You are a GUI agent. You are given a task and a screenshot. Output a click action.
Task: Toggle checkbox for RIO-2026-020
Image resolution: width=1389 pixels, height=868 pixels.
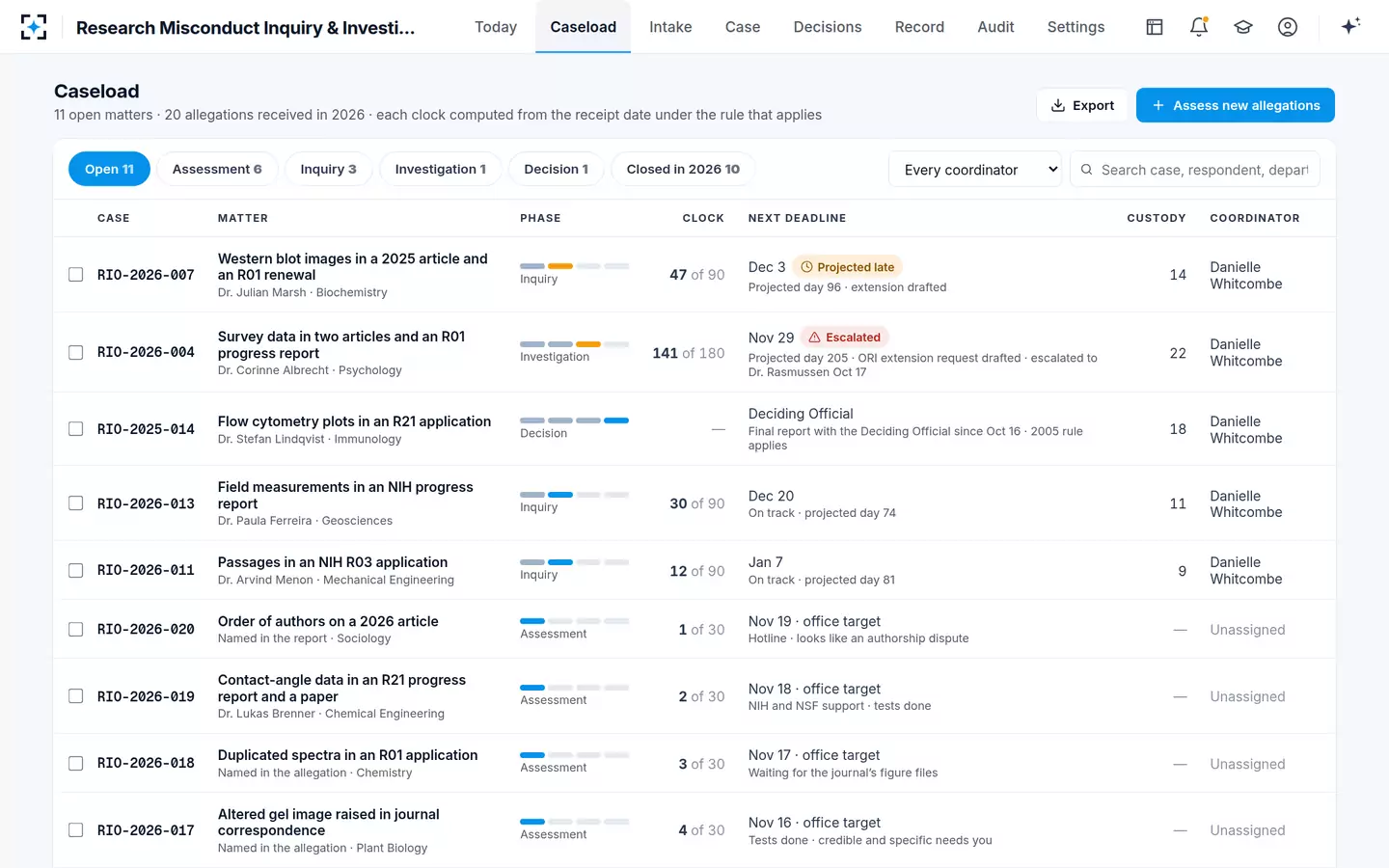[75, 630]
